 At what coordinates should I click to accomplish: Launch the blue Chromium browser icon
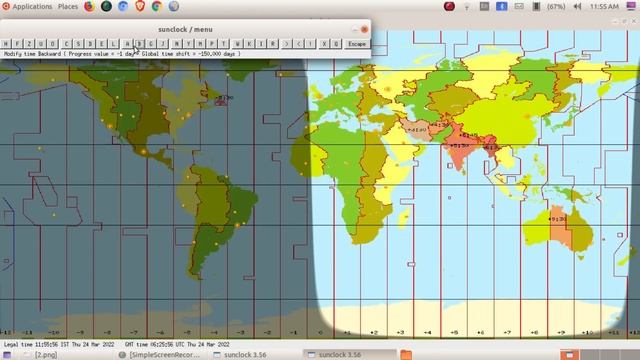(123, 6)
